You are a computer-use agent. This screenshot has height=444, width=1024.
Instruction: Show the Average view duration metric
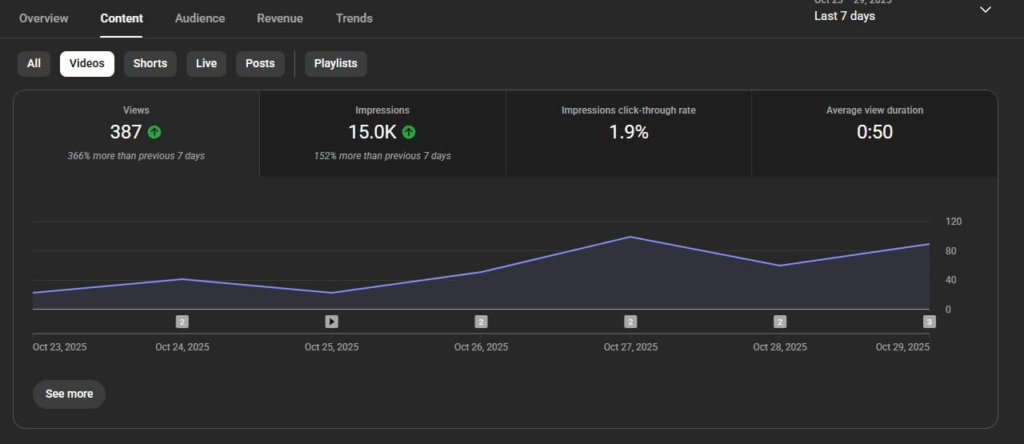tap(874, 133)
